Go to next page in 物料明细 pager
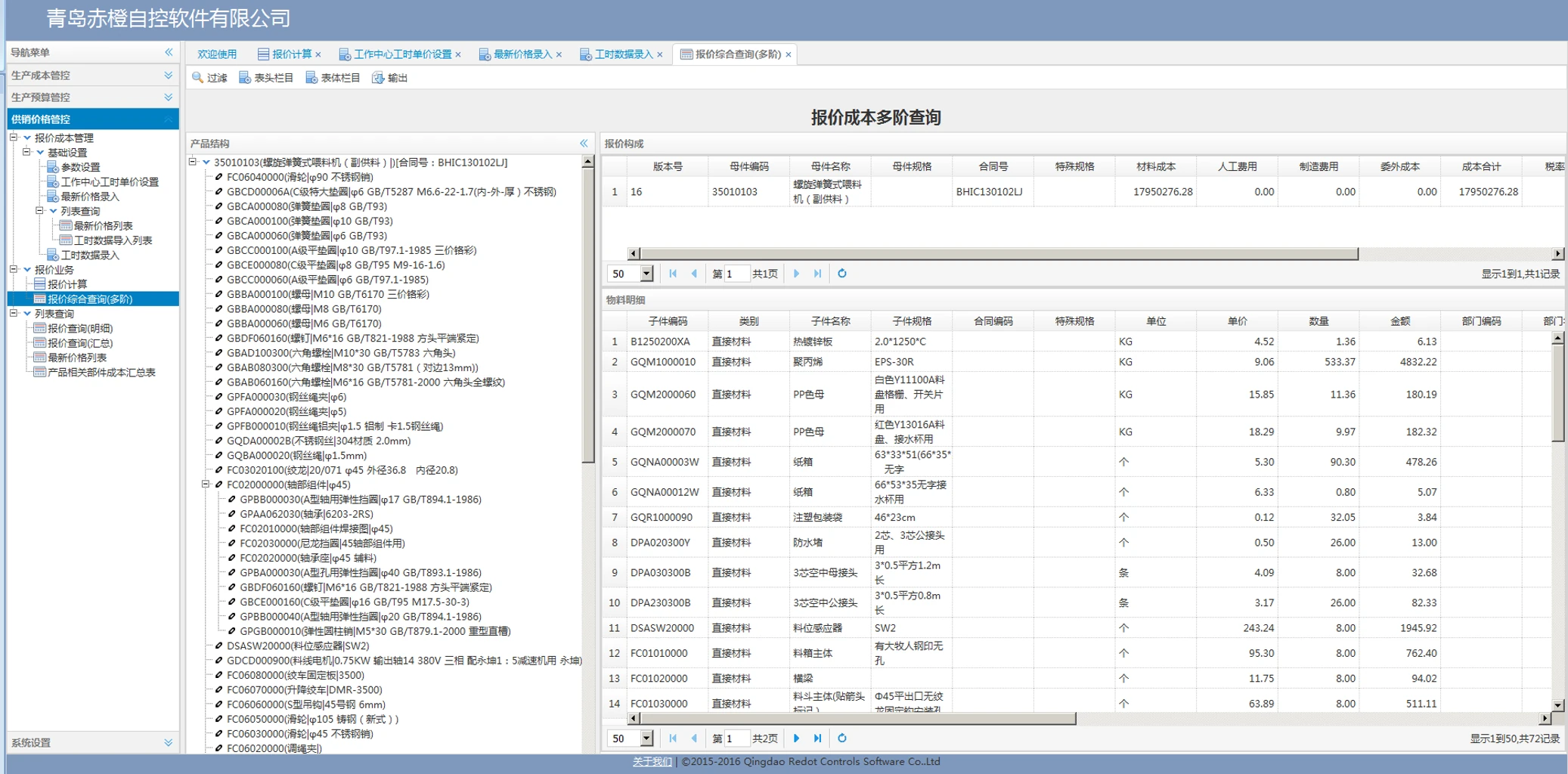 click(x=796, y=738)
